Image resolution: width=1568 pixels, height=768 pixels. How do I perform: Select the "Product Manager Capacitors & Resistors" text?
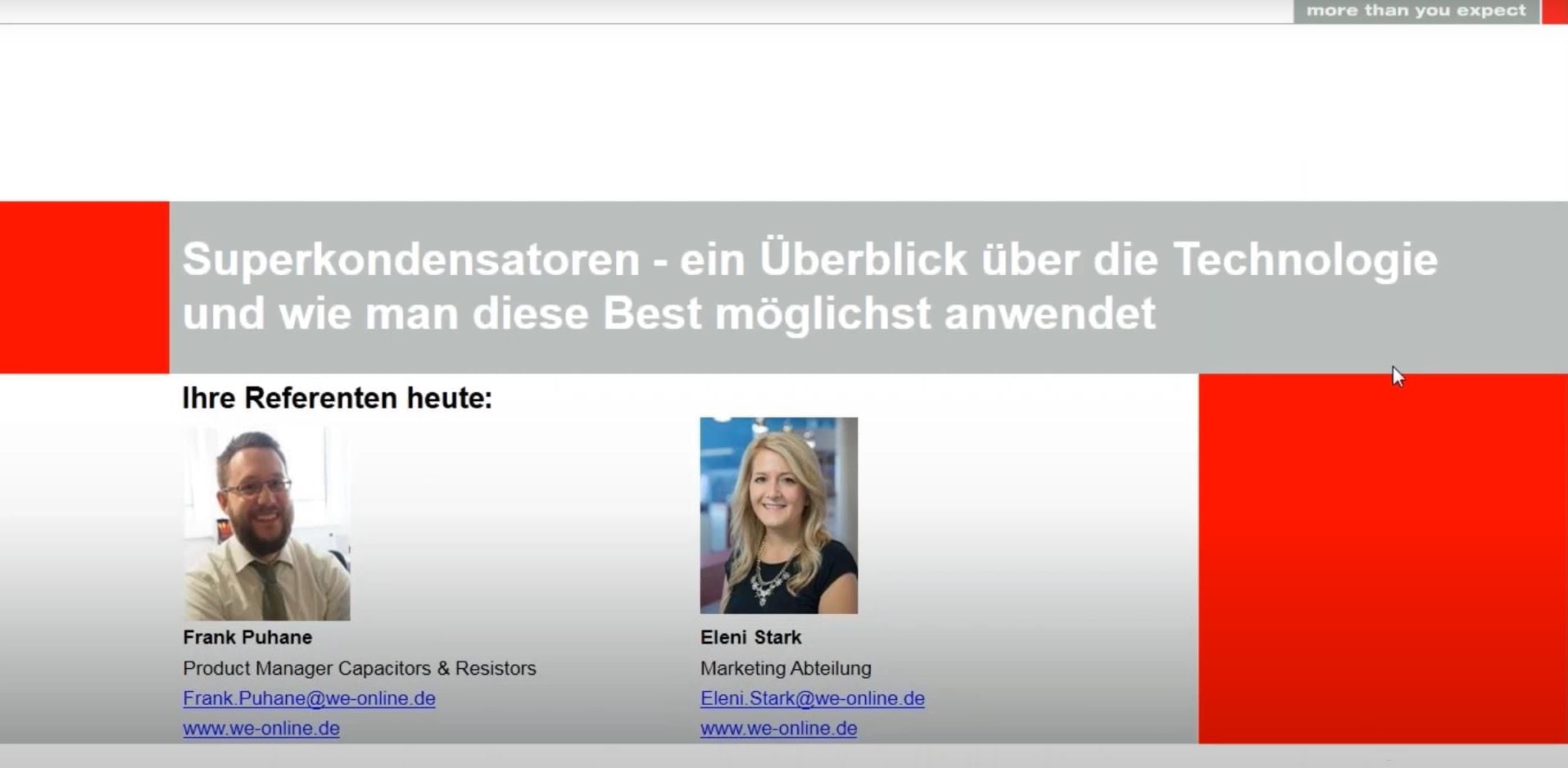[x=359, y=668]
